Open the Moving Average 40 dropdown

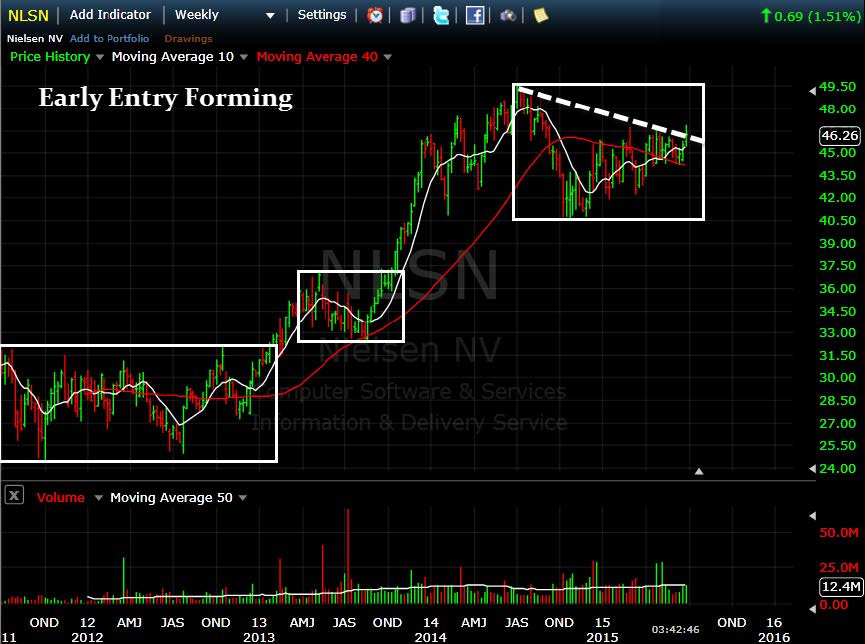point(388,57)
